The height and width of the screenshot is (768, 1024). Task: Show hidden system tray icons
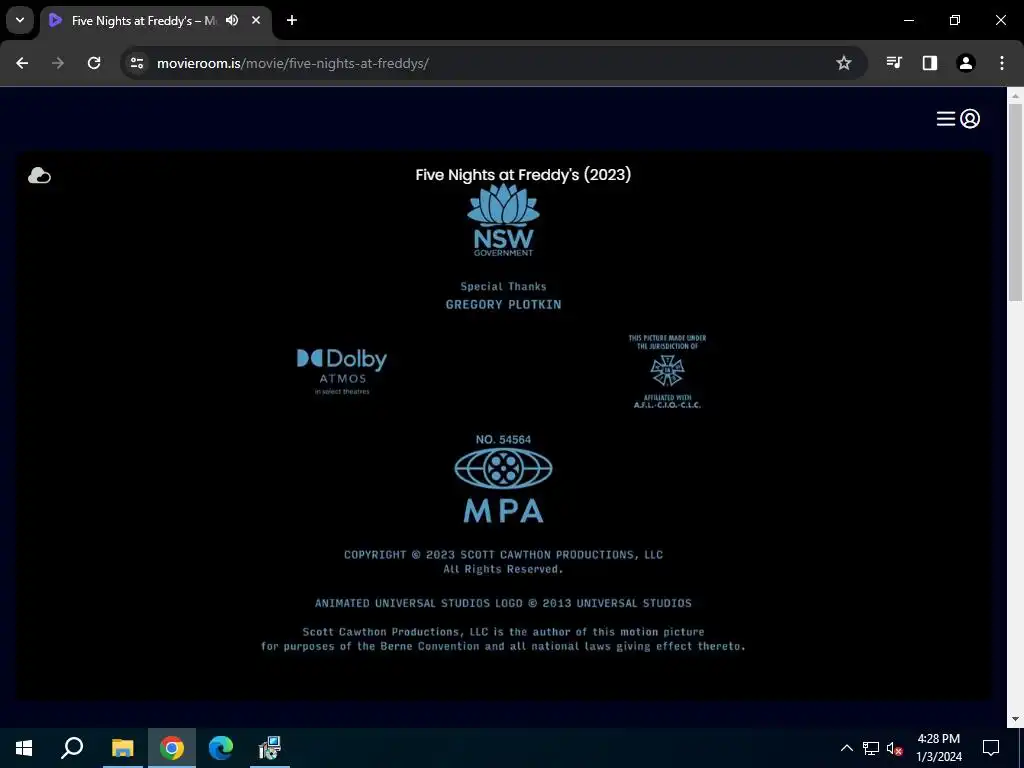pos(846,748)
